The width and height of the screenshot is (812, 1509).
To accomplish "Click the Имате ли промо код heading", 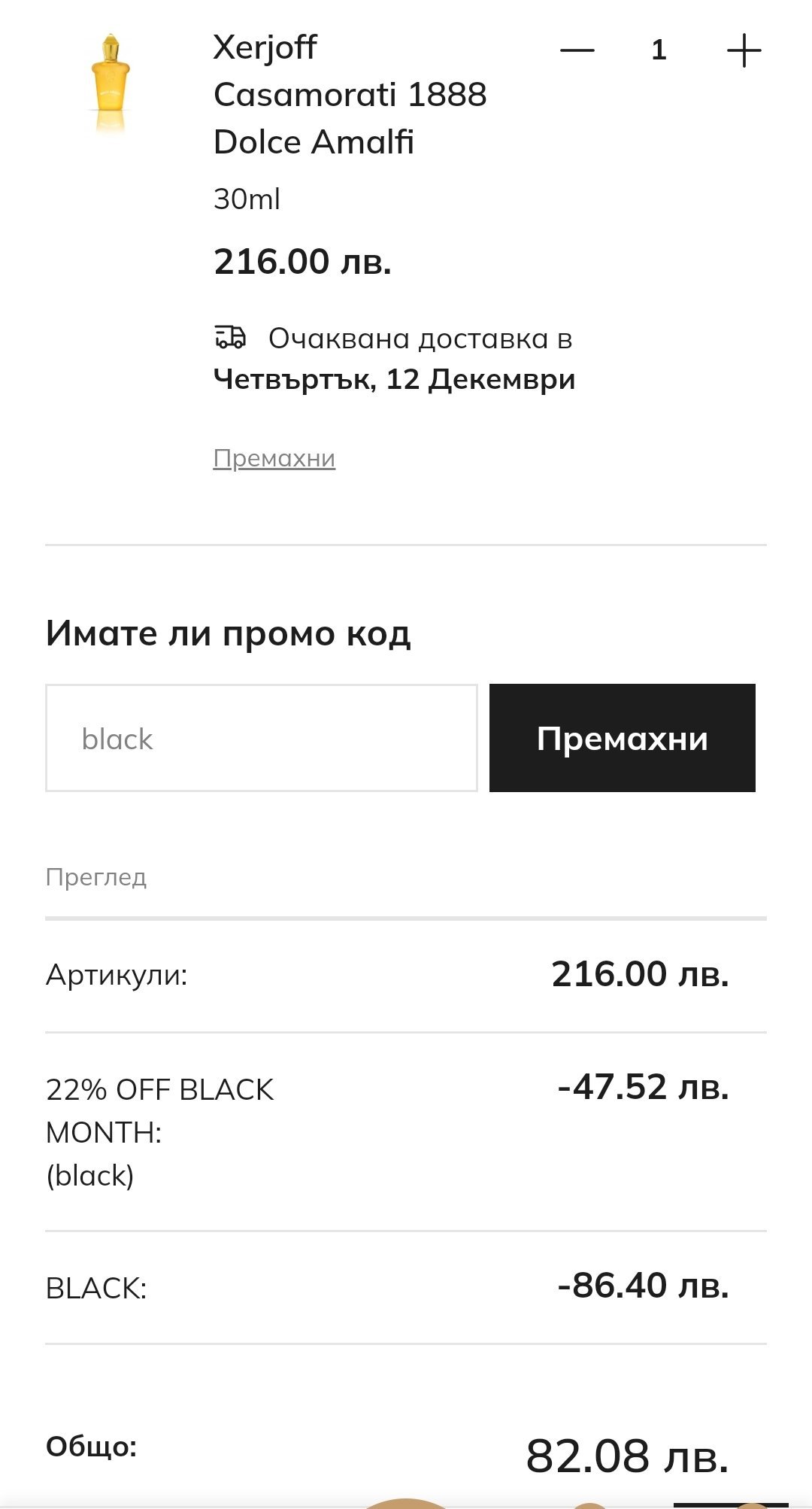I will [228, 633].
